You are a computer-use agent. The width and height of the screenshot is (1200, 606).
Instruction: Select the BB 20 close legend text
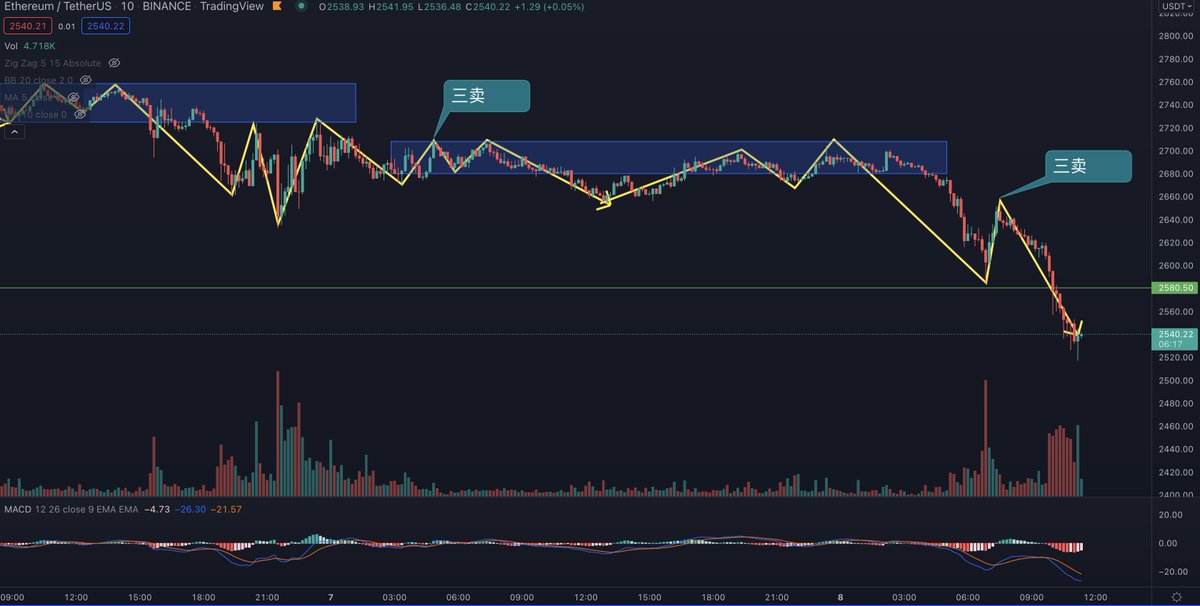(38, 80)
